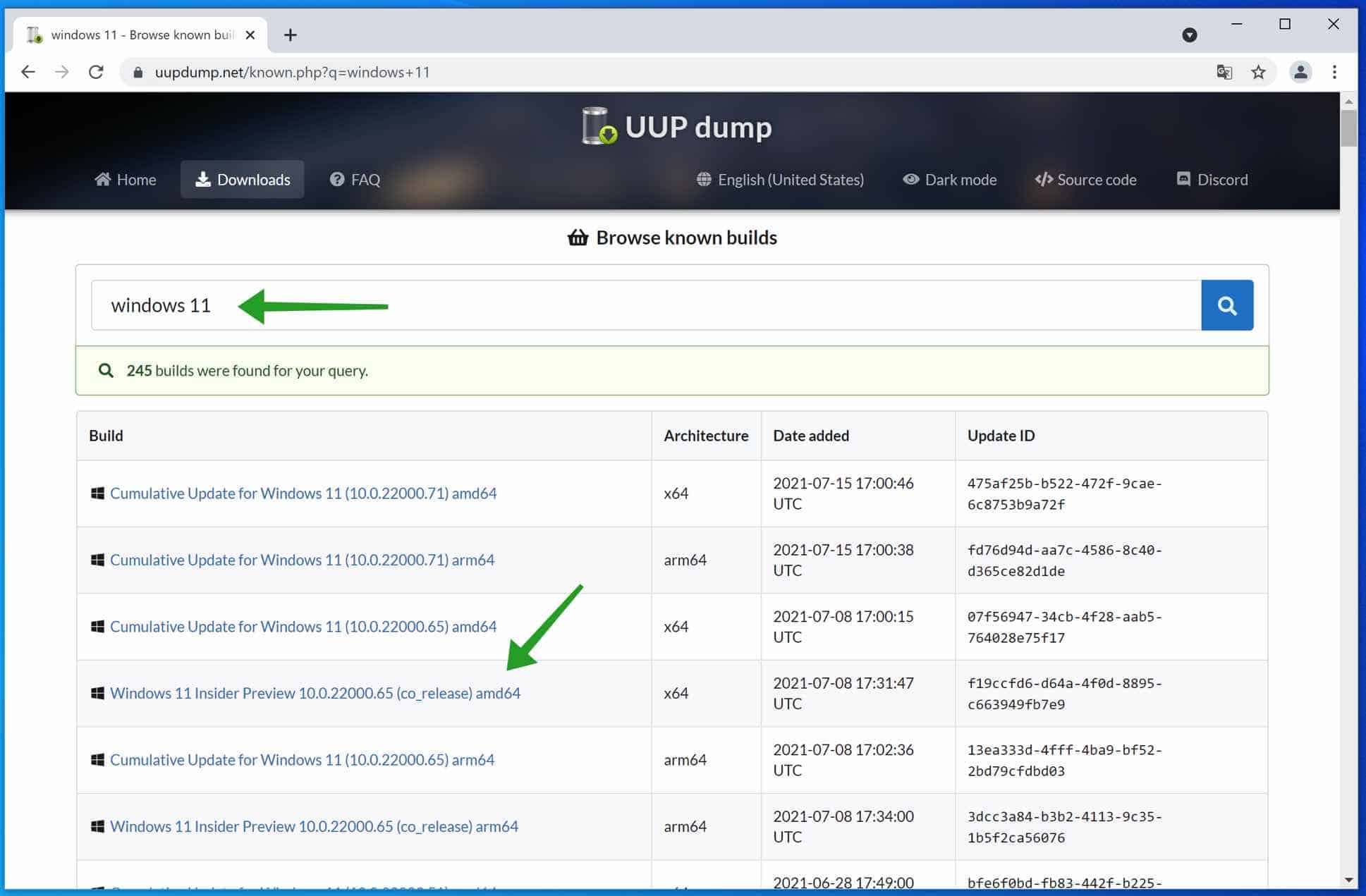Screen dimensions: 1366x896
Task: Open Cumulative Update 10.0.22000.71 arm64 link
Action: [302, 560]
